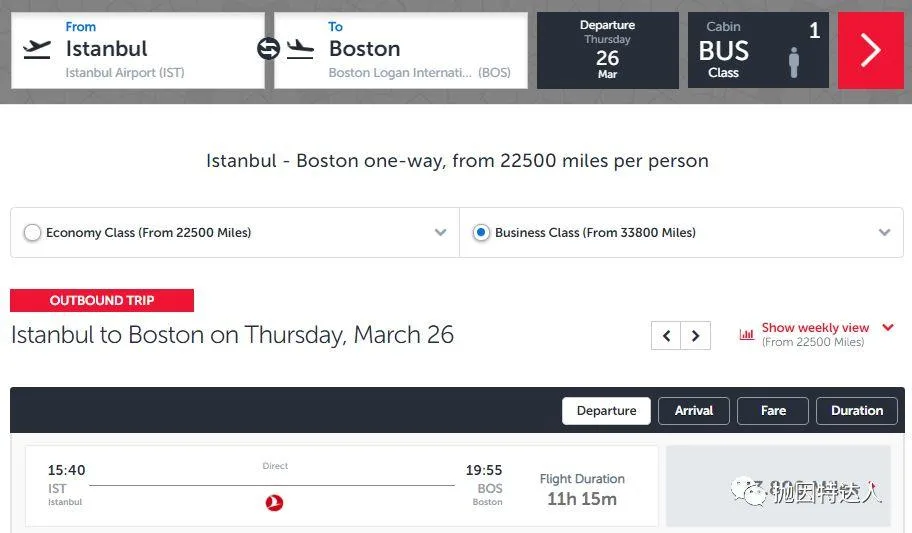Select the Business Class radio button
The height and width of the screenshot is (533, 912).
[481, 233]
